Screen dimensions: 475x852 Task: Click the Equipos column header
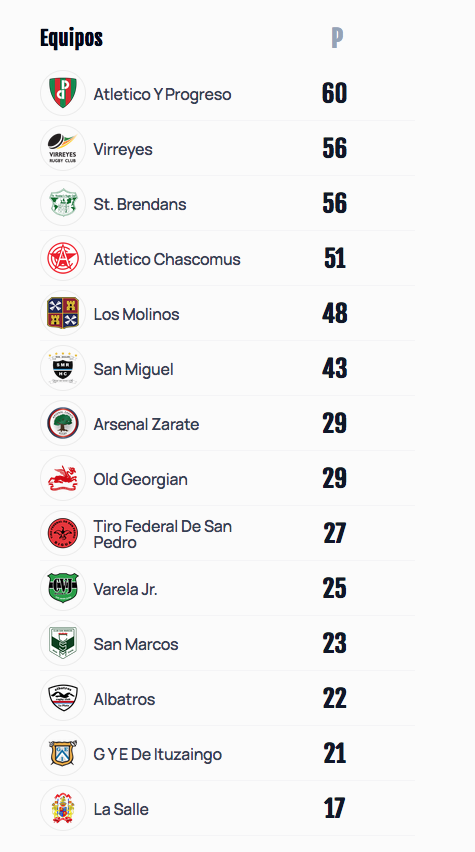click(x=71, y=38)
